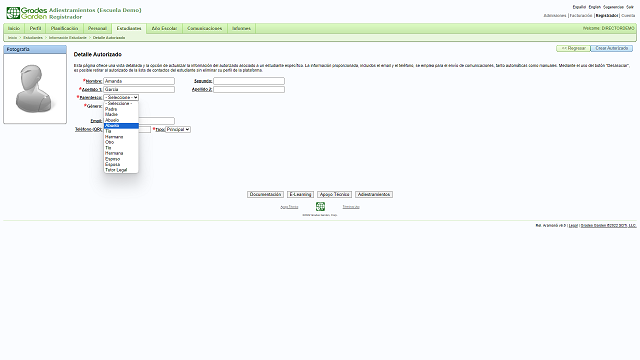The width and height of the screenshot is (640, 360).
Task: Click the 'Detalle Autorizado' breadcrumb text
Action: coord(109,38)
